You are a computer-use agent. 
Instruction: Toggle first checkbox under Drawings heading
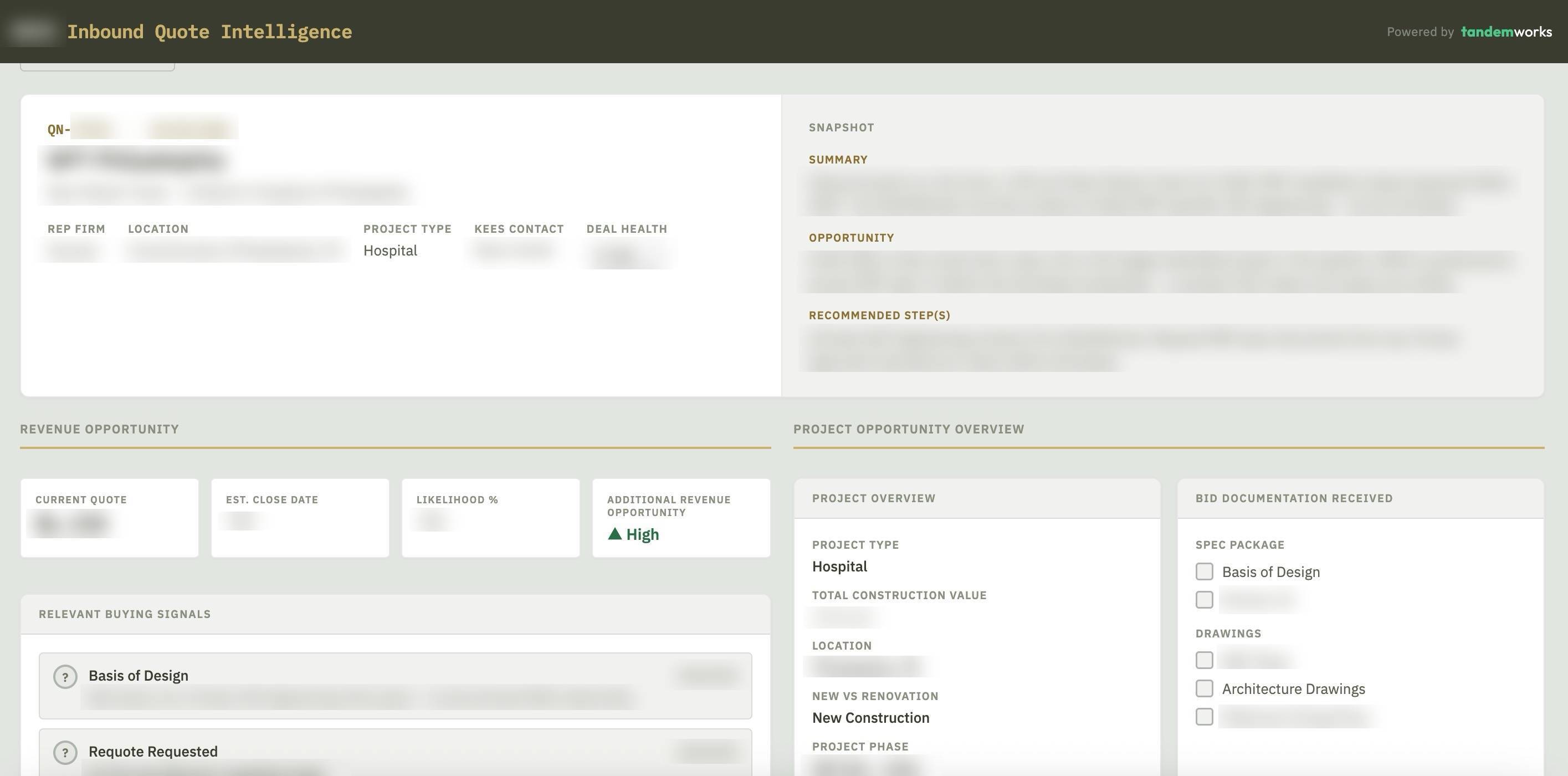pos(1204,660)
